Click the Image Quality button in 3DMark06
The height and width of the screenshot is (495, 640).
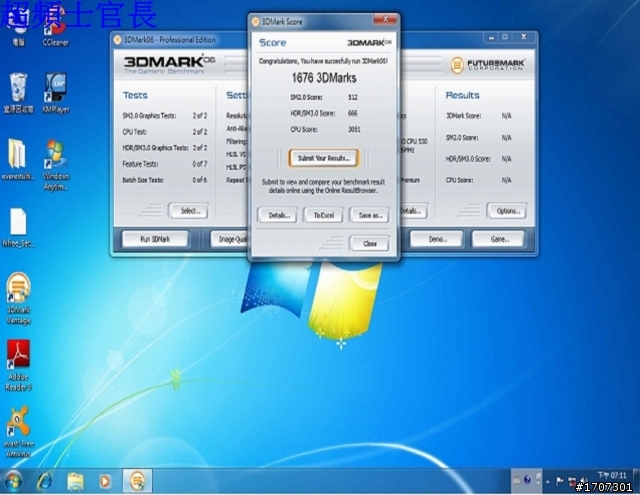229,239
